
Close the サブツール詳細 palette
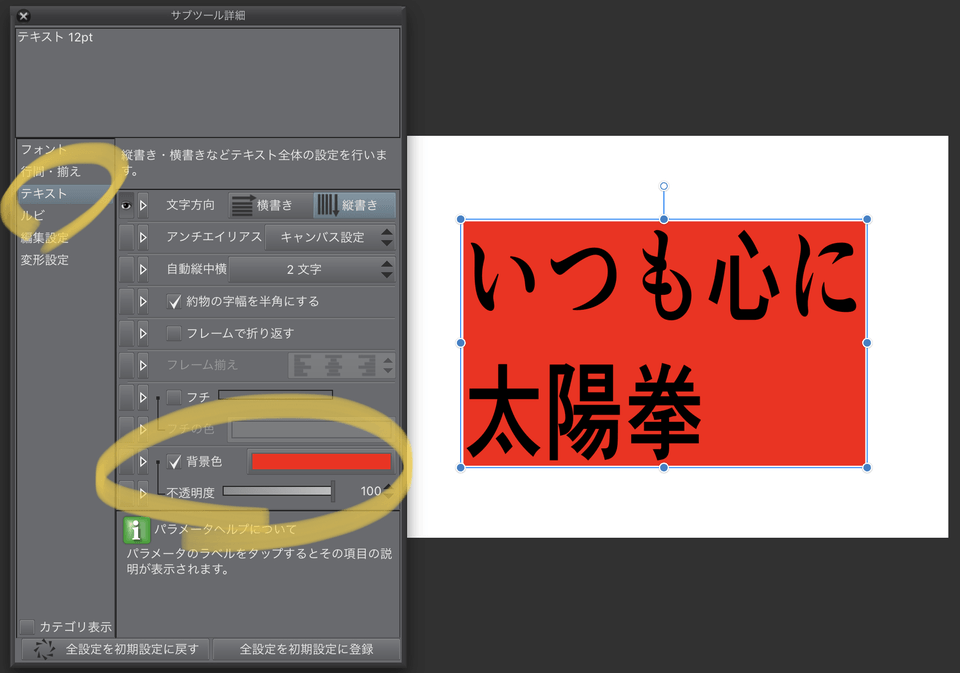23,16
